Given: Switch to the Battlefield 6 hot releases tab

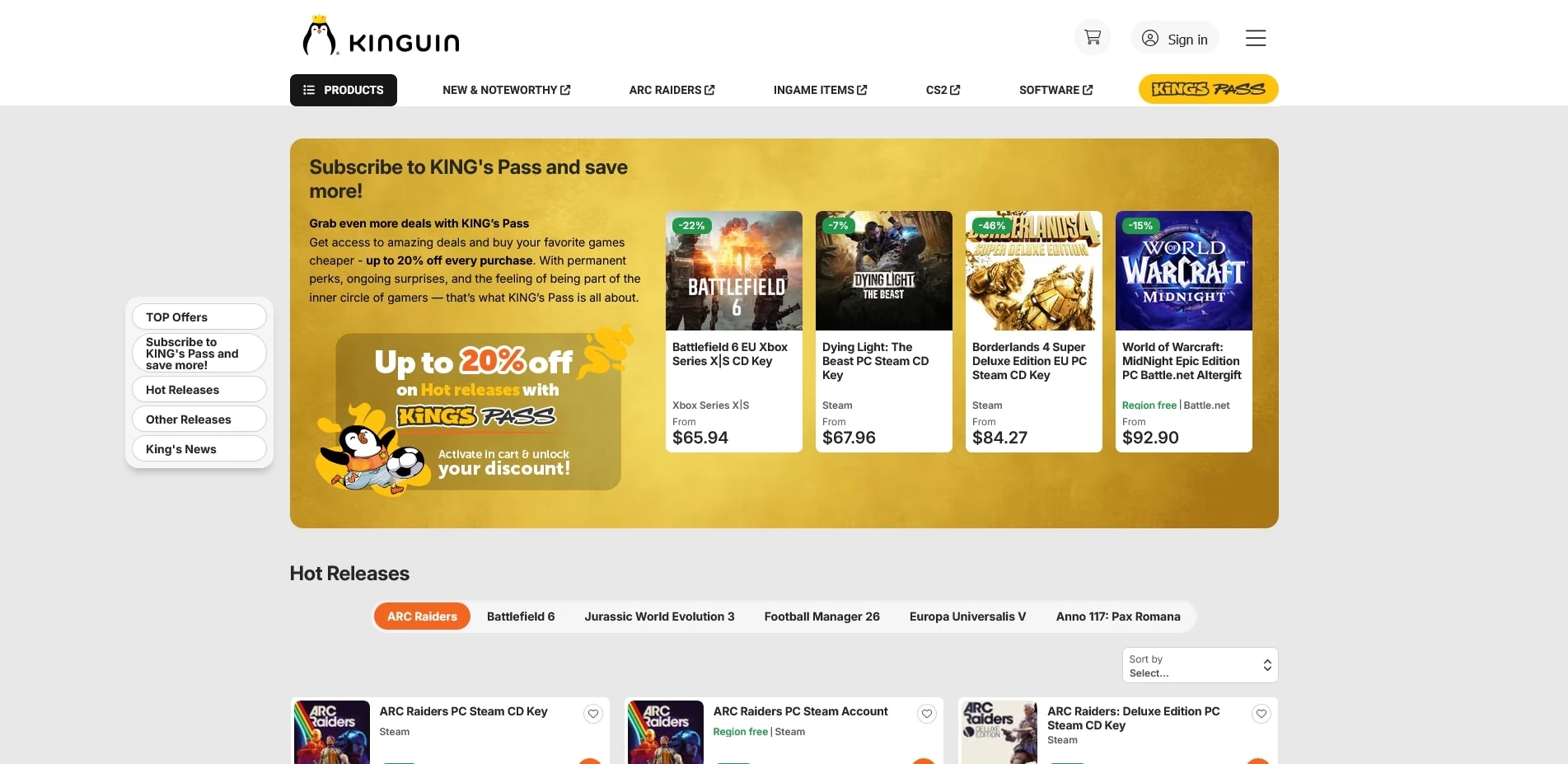Looking at the screenshot, I should point(521,616).
